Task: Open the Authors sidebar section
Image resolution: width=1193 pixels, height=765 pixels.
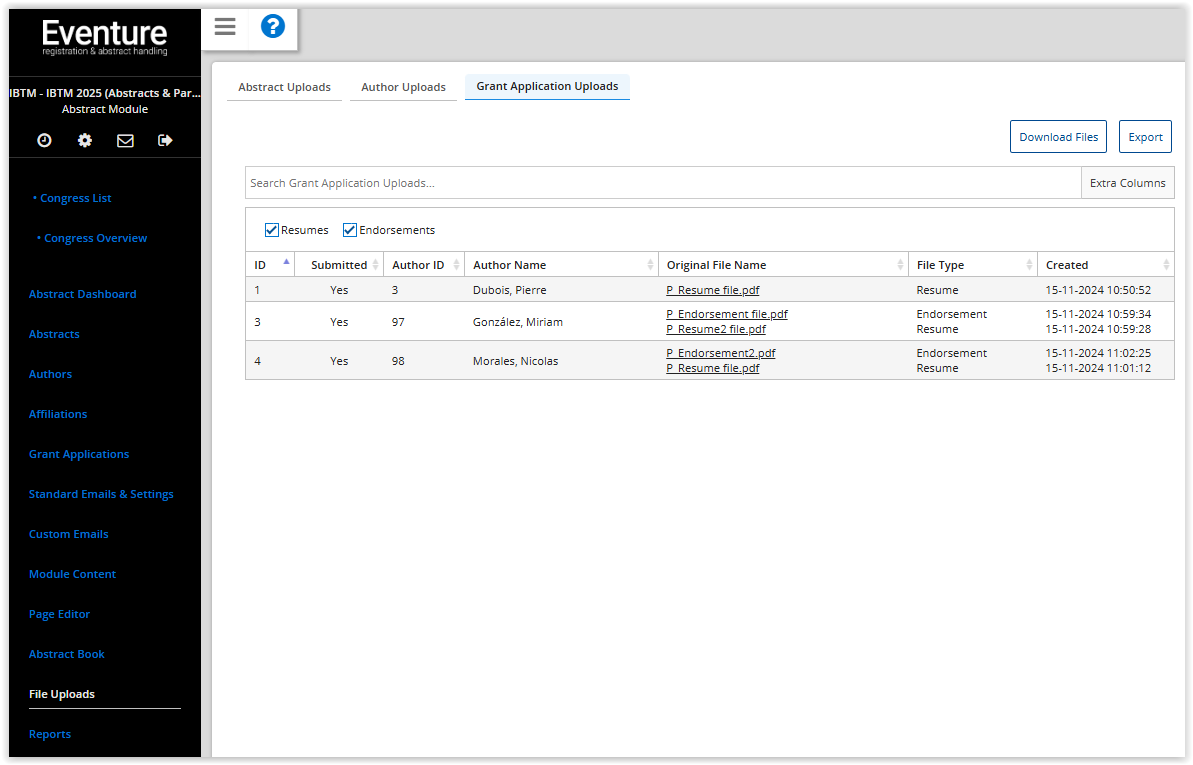Action: coord(50,375)
